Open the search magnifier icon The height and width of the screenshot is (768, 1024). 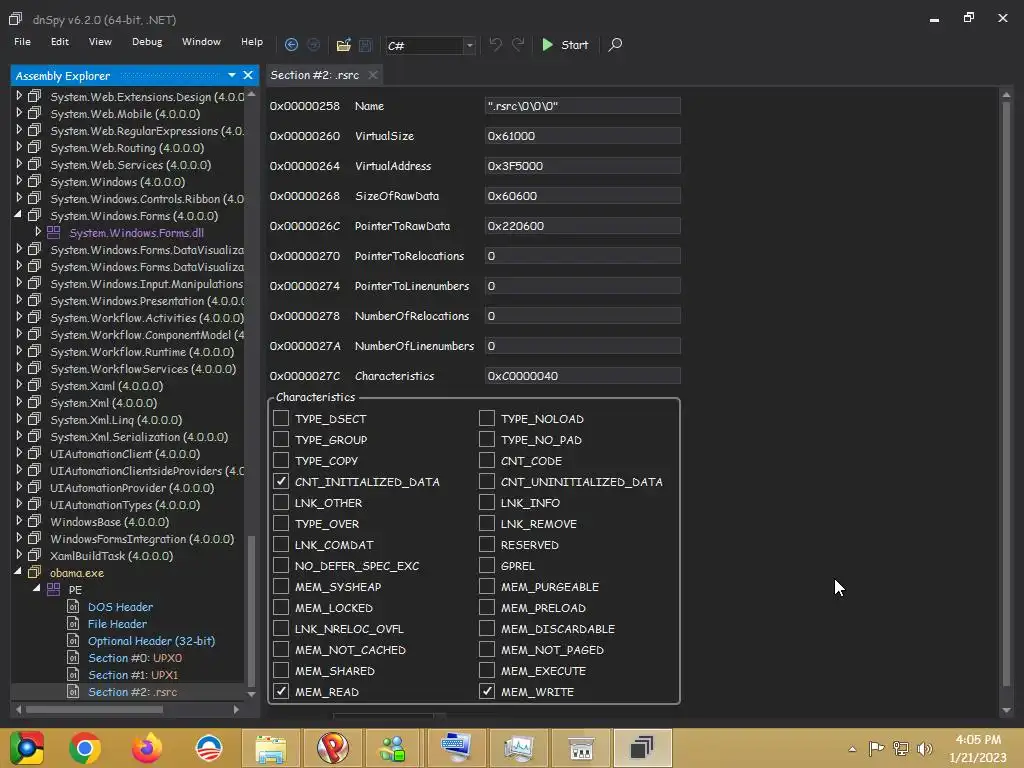click(x=615, y=44)
